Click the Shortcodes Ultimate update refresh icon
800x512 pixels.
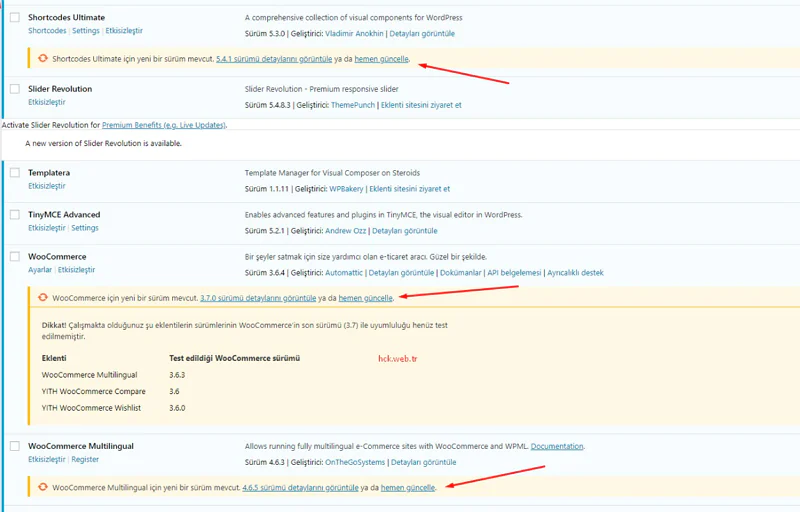(43, 58)
